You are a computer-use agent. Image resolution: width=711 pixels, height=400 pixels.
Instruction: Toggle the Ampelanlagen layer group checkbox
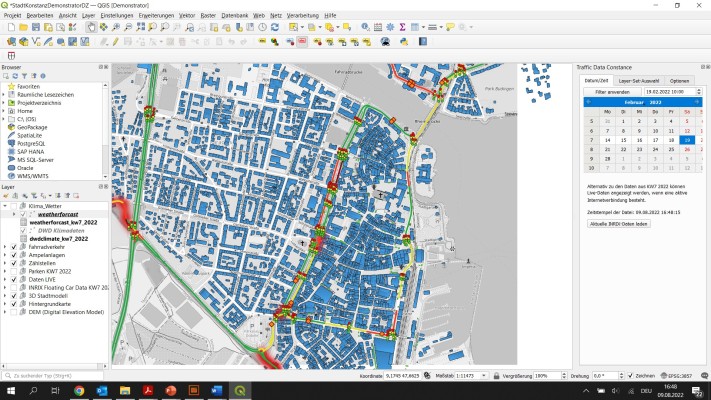click(x=14, y=255)
